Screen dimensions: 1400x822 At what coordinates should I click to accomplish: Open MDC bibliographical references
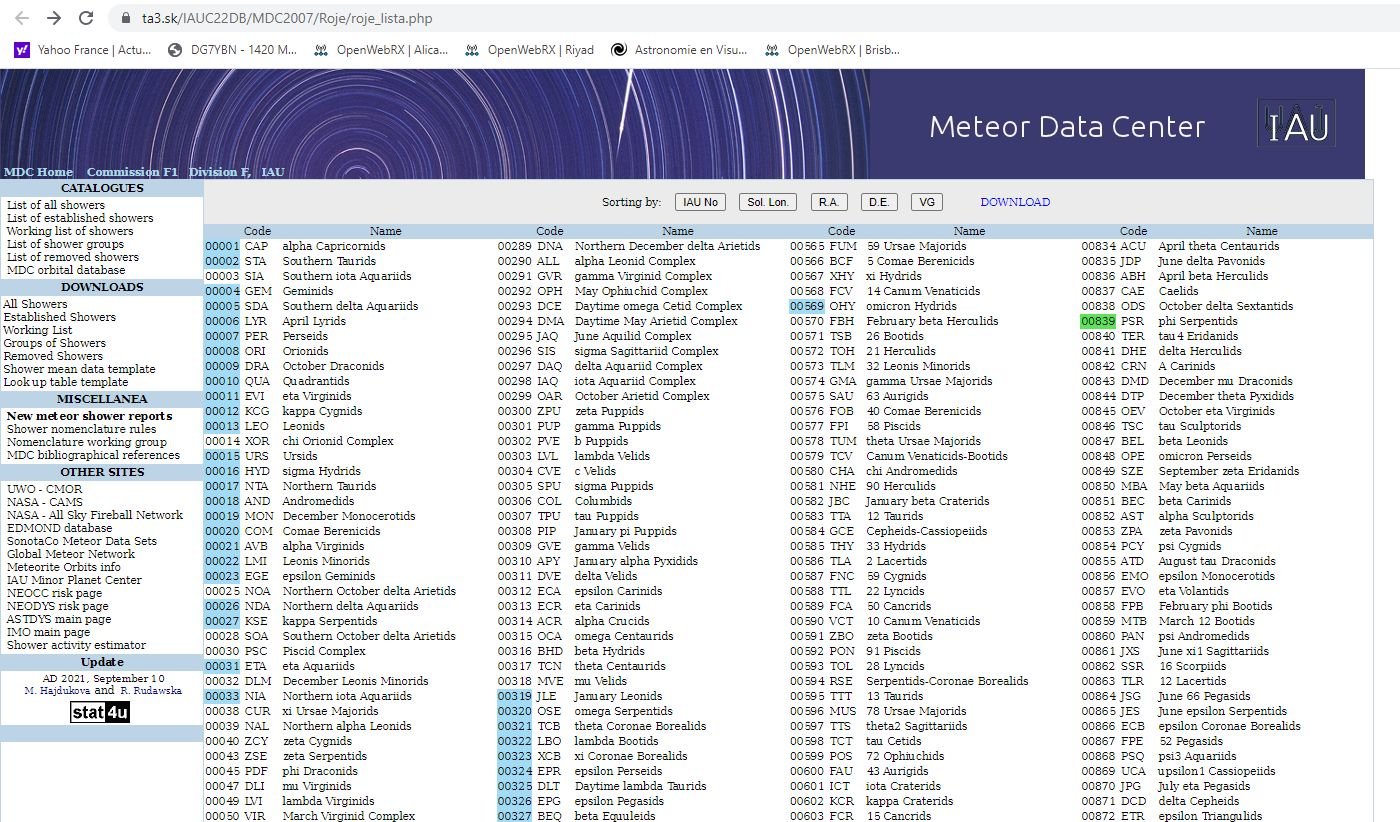(93, 455)
